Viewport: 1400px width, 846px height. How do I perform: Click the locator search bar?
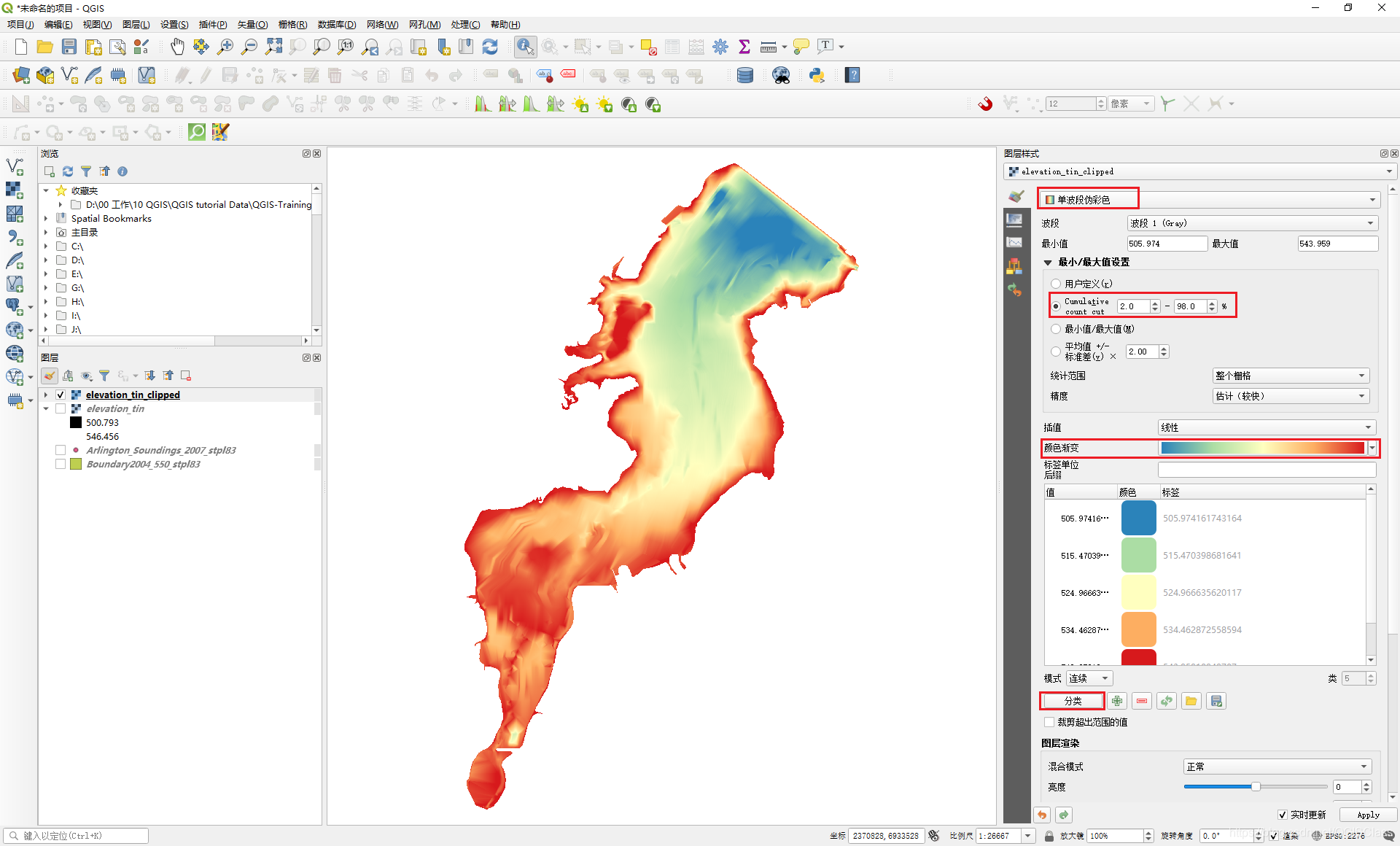[x=77, y=836]
